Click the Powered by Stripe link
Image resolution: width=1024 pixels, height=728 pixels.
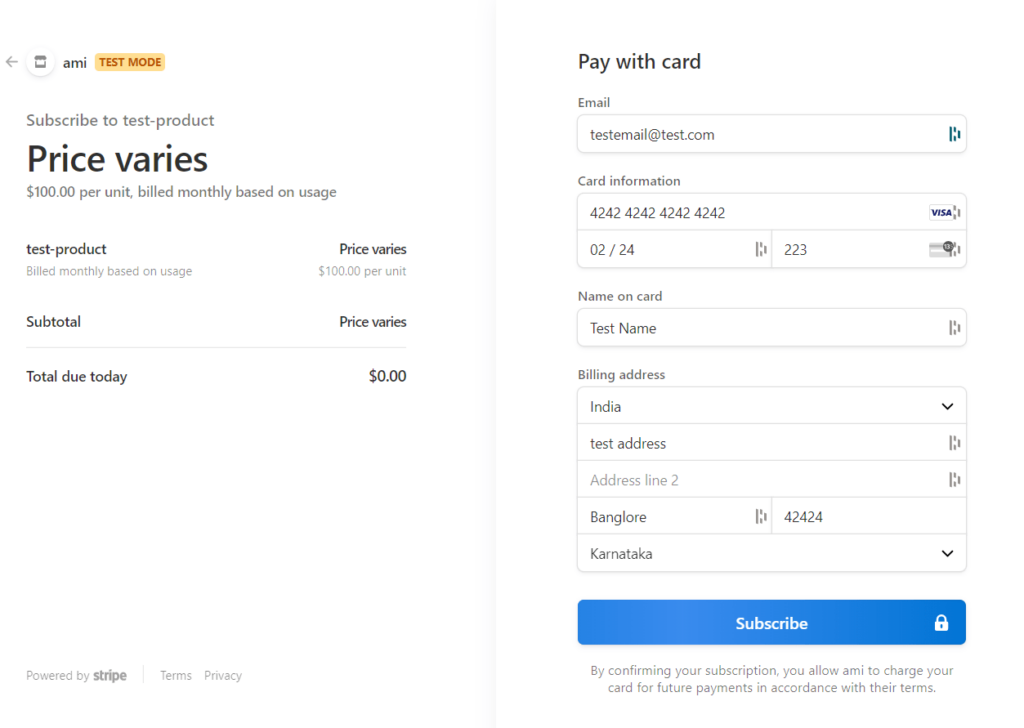point(76,675)
